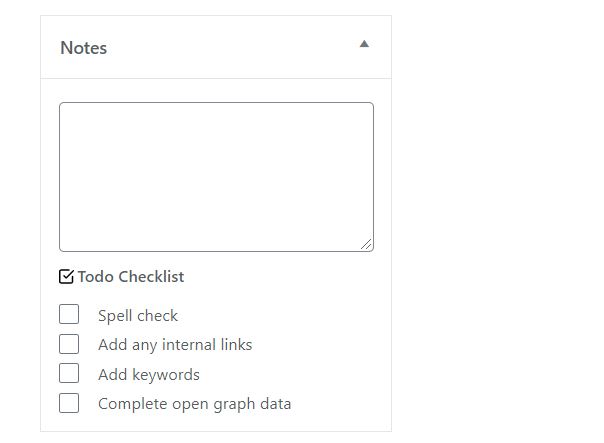Check the Add keywords box
The height and width of the screenshot is (443, 604).
[x=69, y=373]
